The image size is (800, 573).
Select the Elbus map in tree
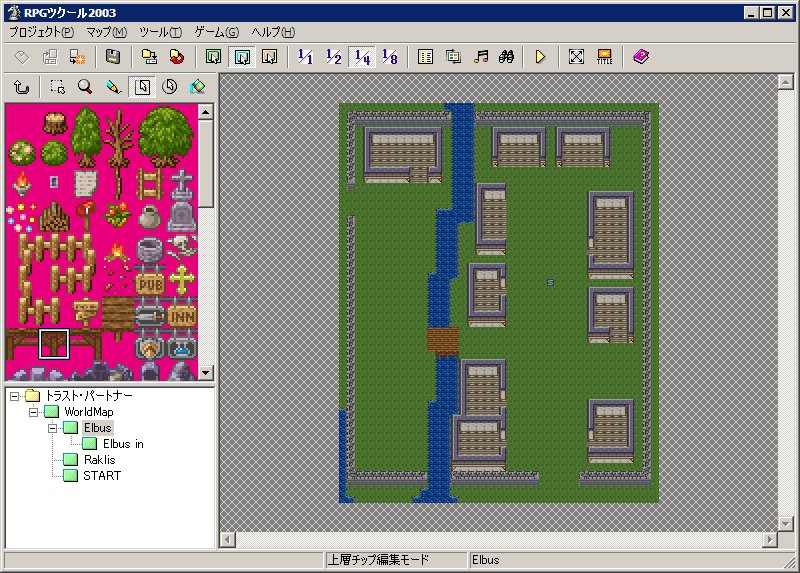[x=97, y=428]
